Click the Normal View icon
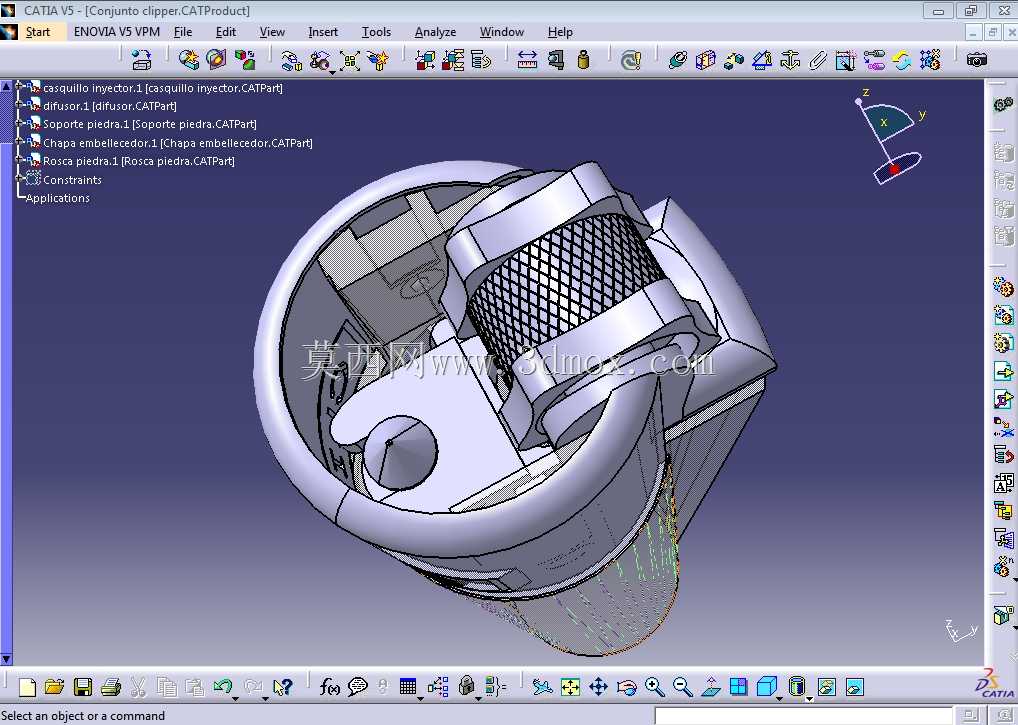 tap(711, 687)
